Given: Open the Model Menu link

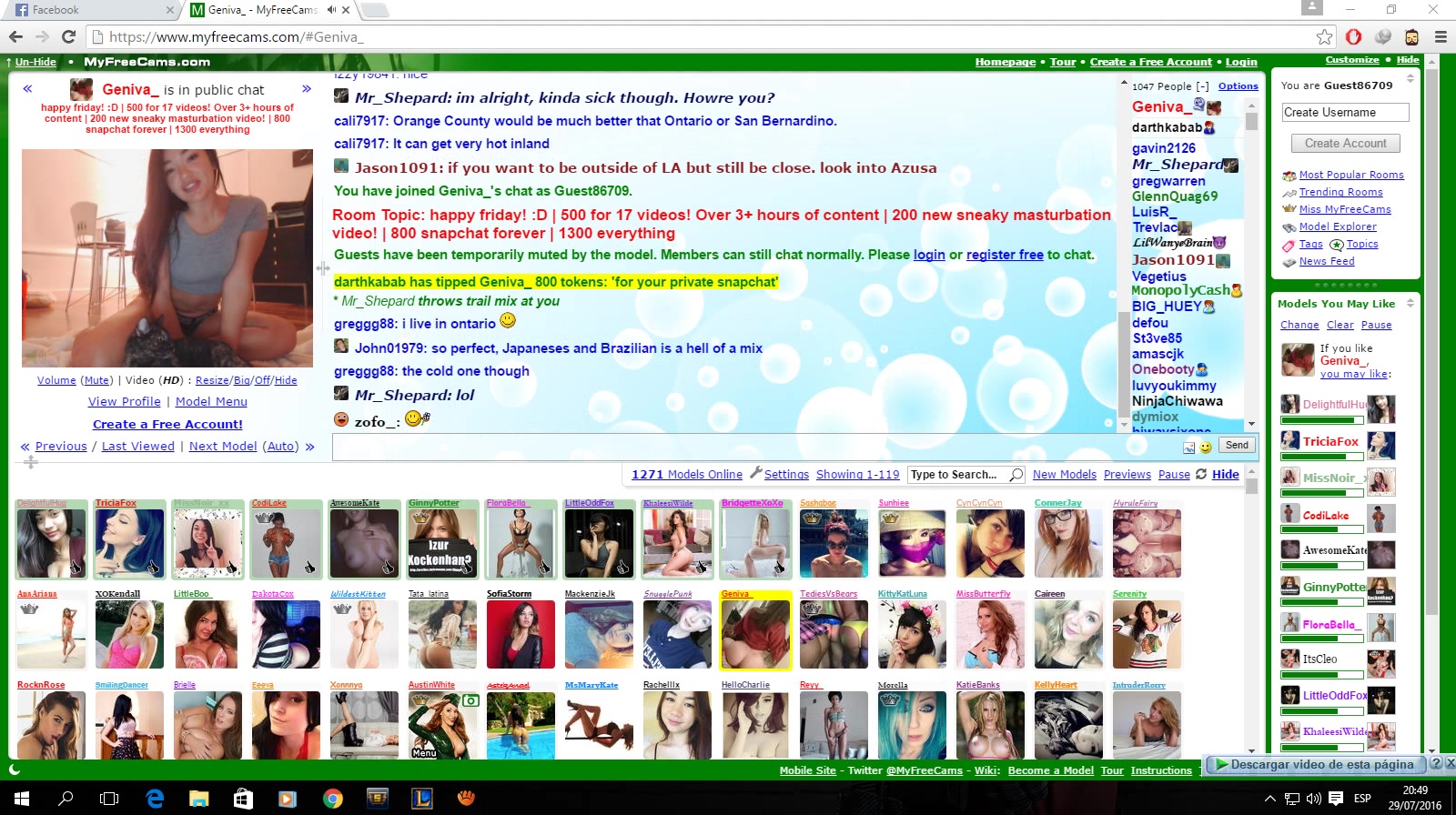Looking at the screenshot, I should tap(211, 401).
